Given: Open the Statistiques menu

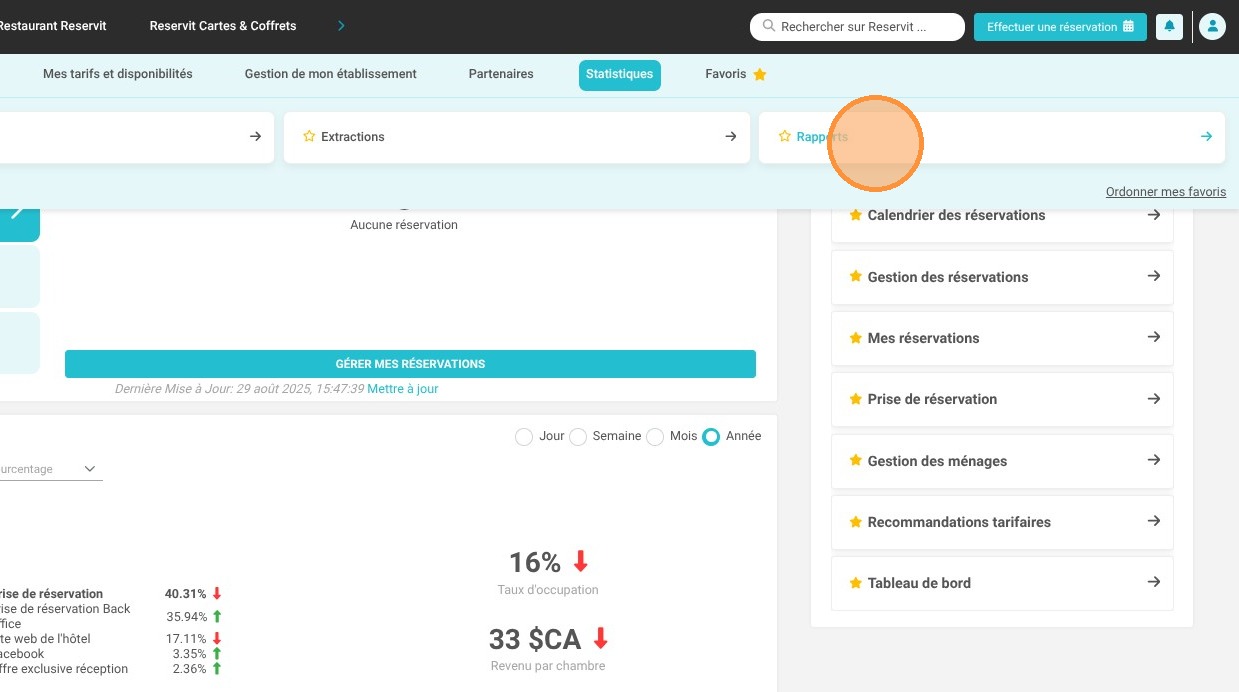Looking at the screenshot, I should coord(620,75).
